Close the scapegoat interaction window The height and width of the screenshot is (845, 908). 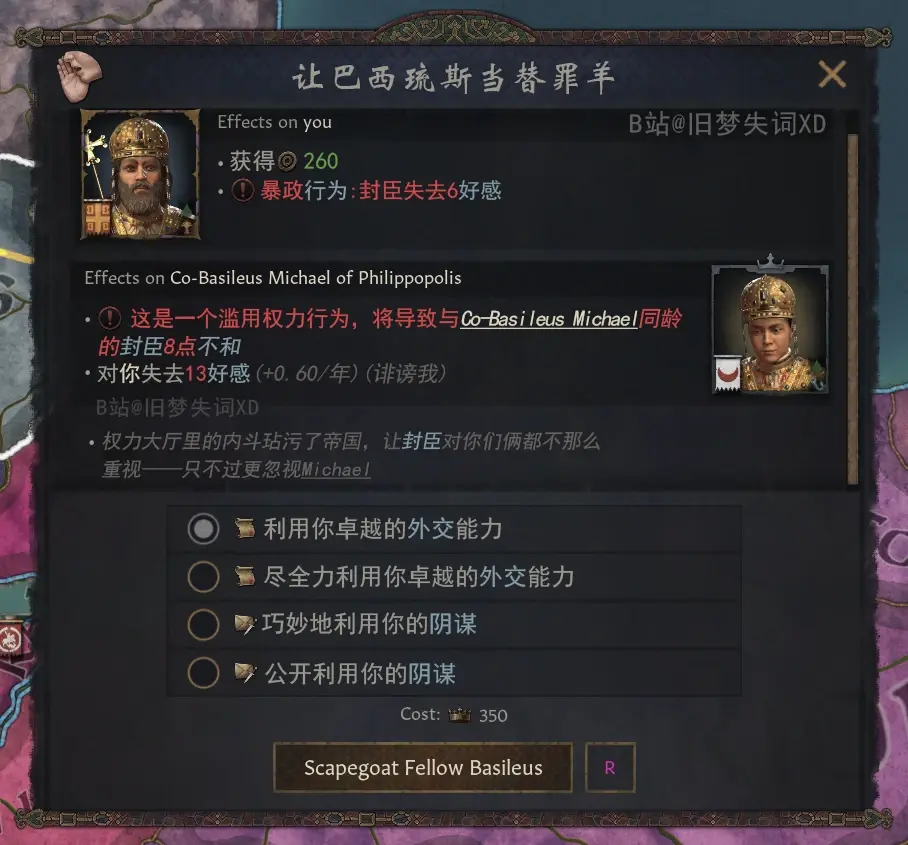click(x=832, y=74)
